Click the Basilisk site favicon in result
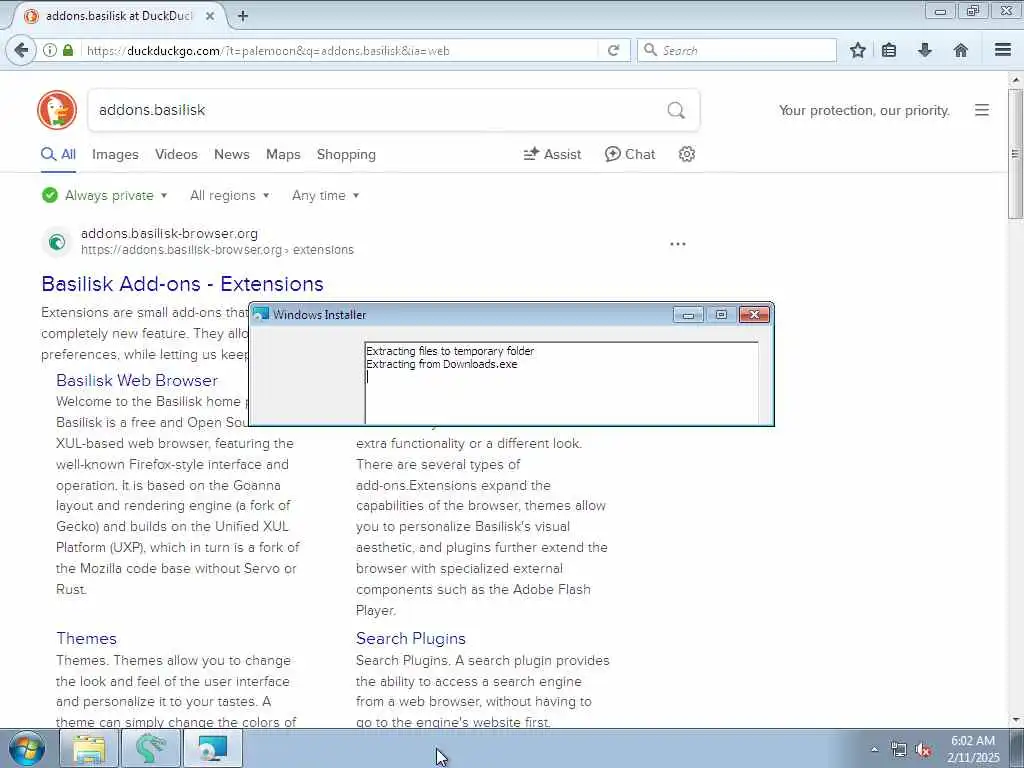This screenshot has width=1024, height=768. coord(57,242)
